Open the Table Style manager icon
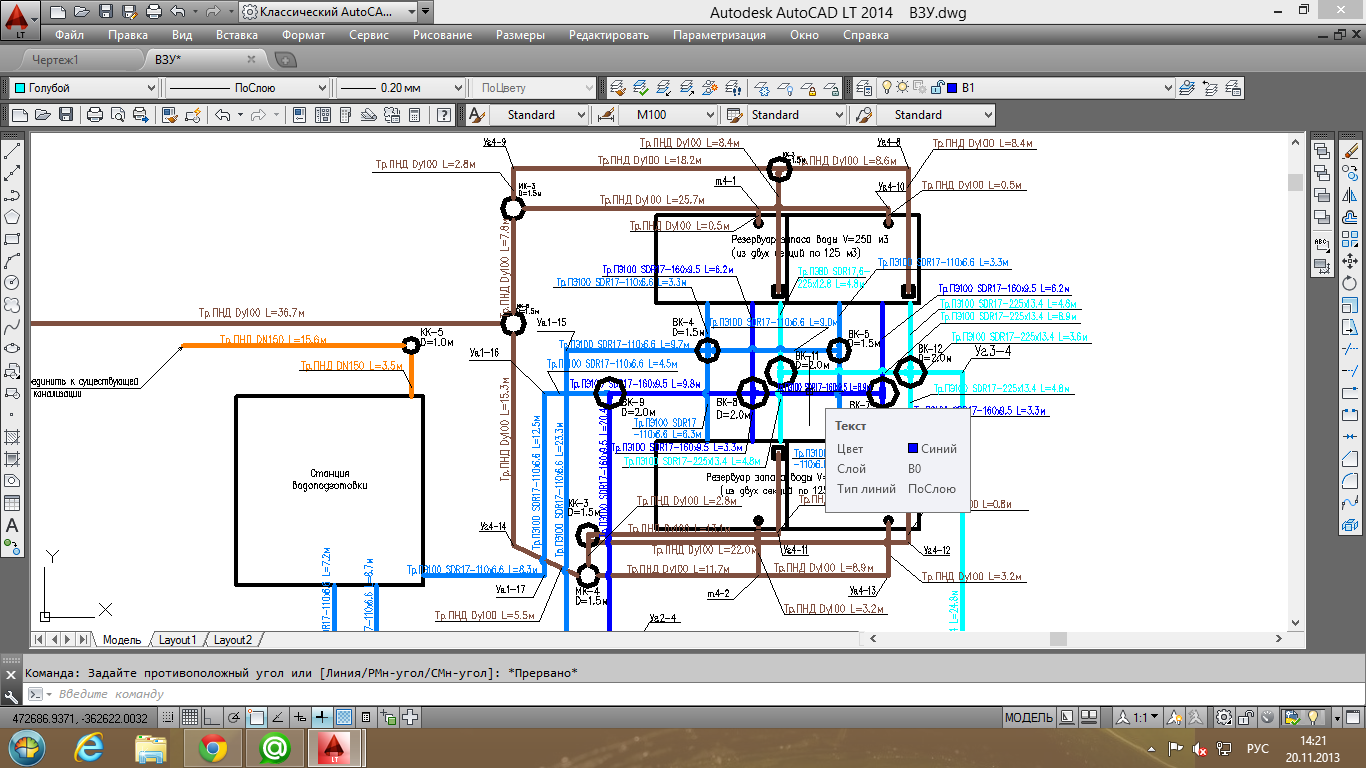Viewport: 1366px width, 768px height. [734, 115]
